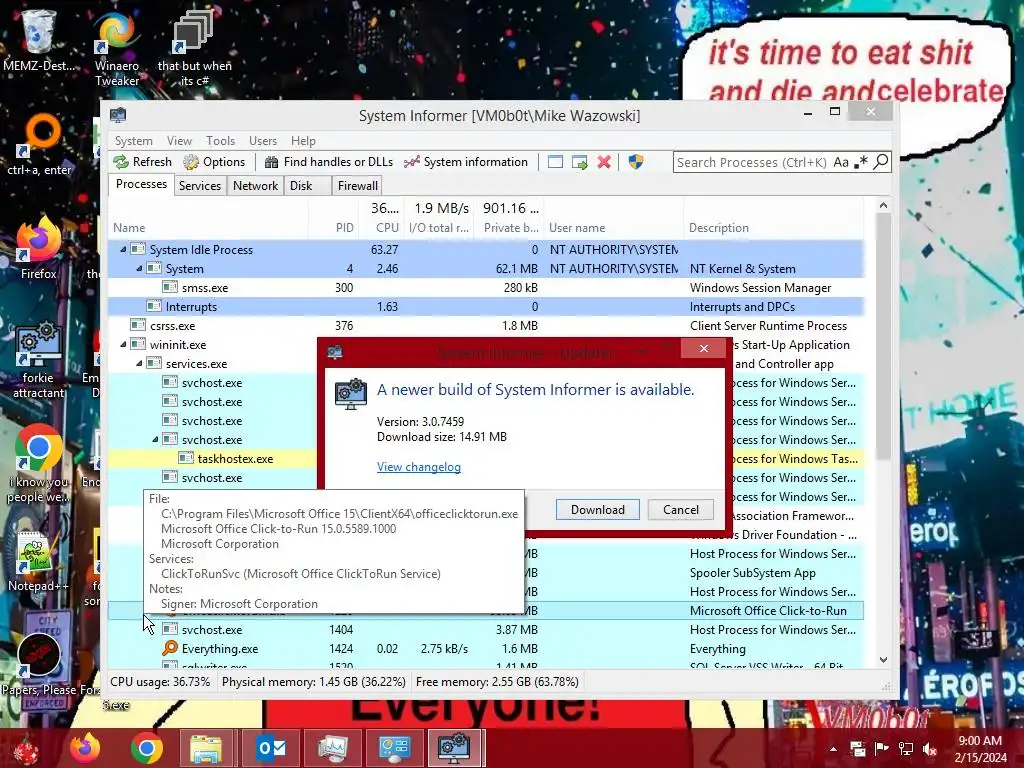The image size is (1024, 768).
Task: Click the Download button in updater
Action: (x=598, y=509)
